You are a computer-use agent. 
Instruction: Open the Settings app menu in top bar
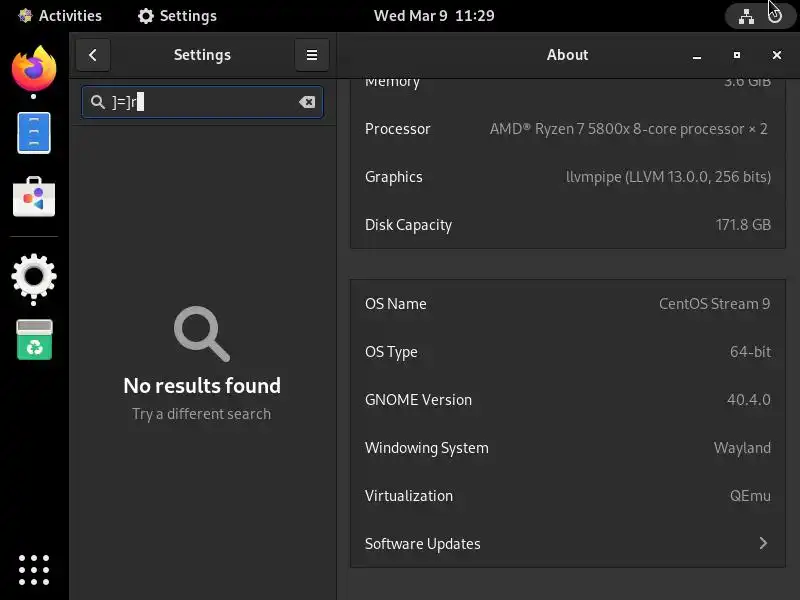click(x=178, y=16)
